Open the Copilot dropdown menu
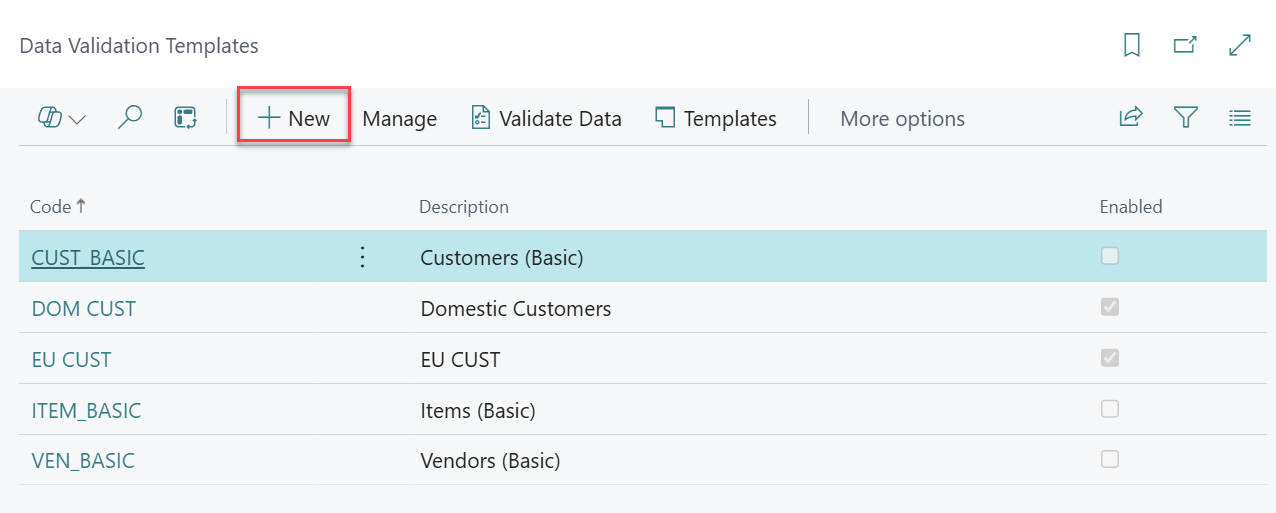 tap(62, 118)
